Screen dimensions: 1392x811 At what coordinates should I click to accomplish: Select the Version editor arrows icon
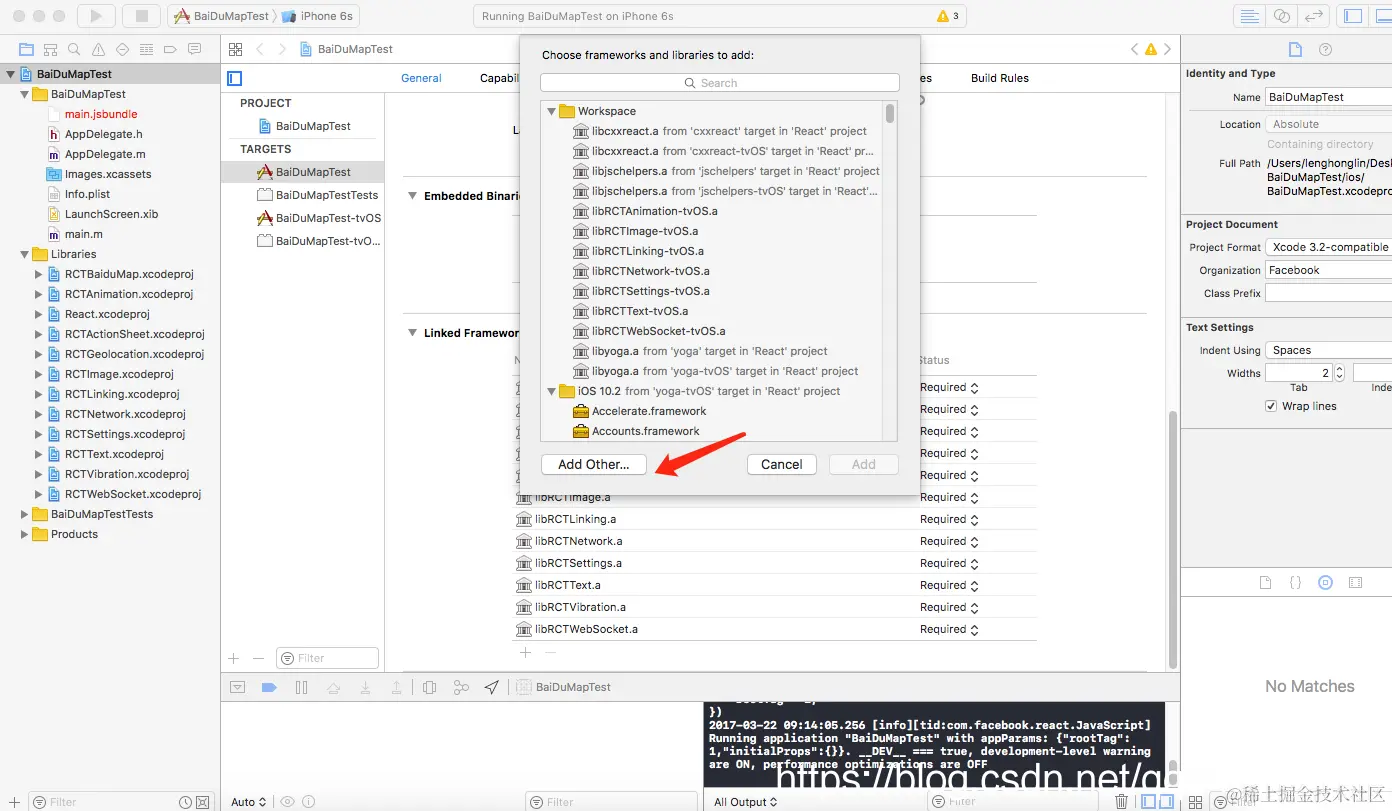point(1314,16)
